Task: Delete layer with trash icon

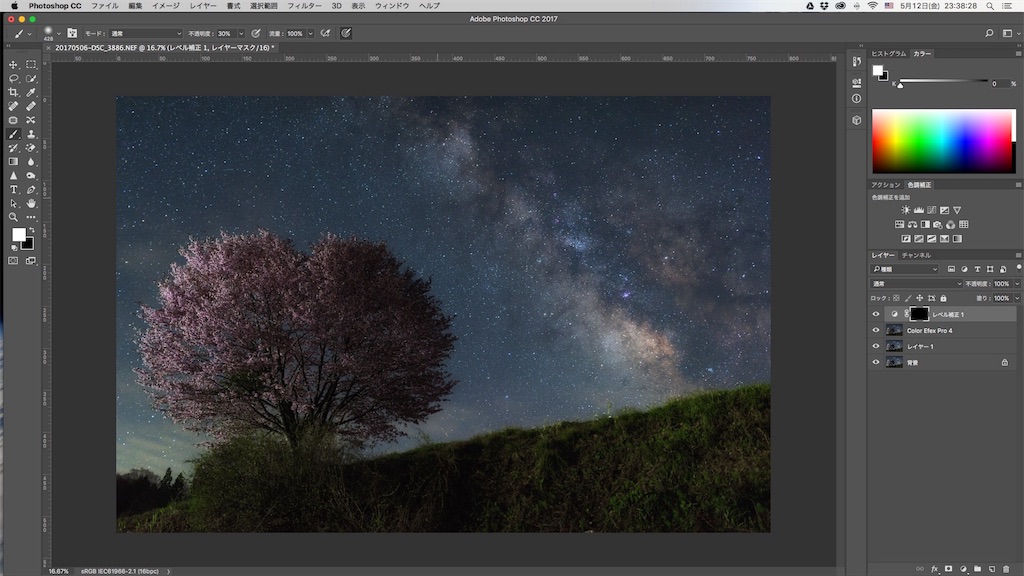Action: point(1006,569)
